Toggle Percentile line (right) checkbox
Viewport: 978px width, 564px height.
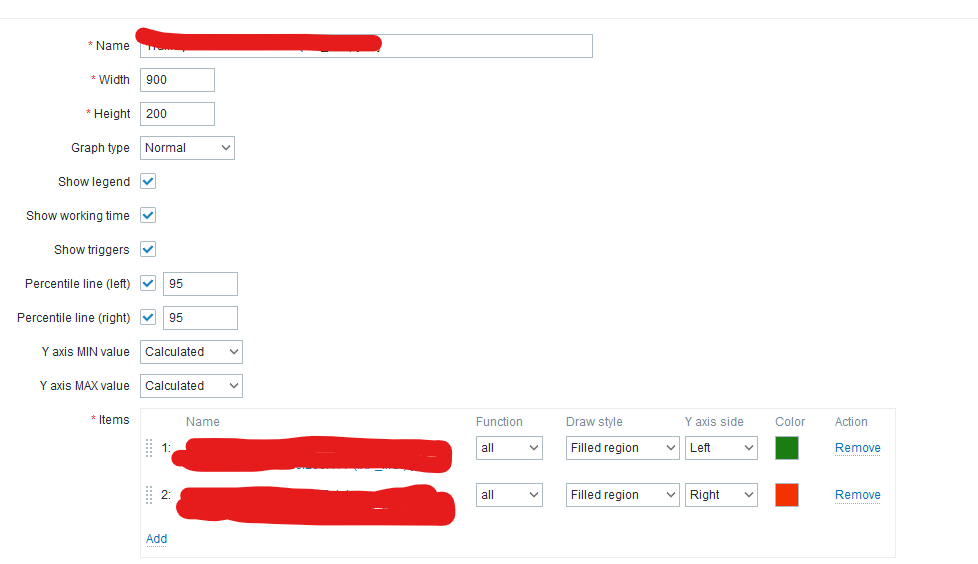pyautogui.click(x=148, y=318)
